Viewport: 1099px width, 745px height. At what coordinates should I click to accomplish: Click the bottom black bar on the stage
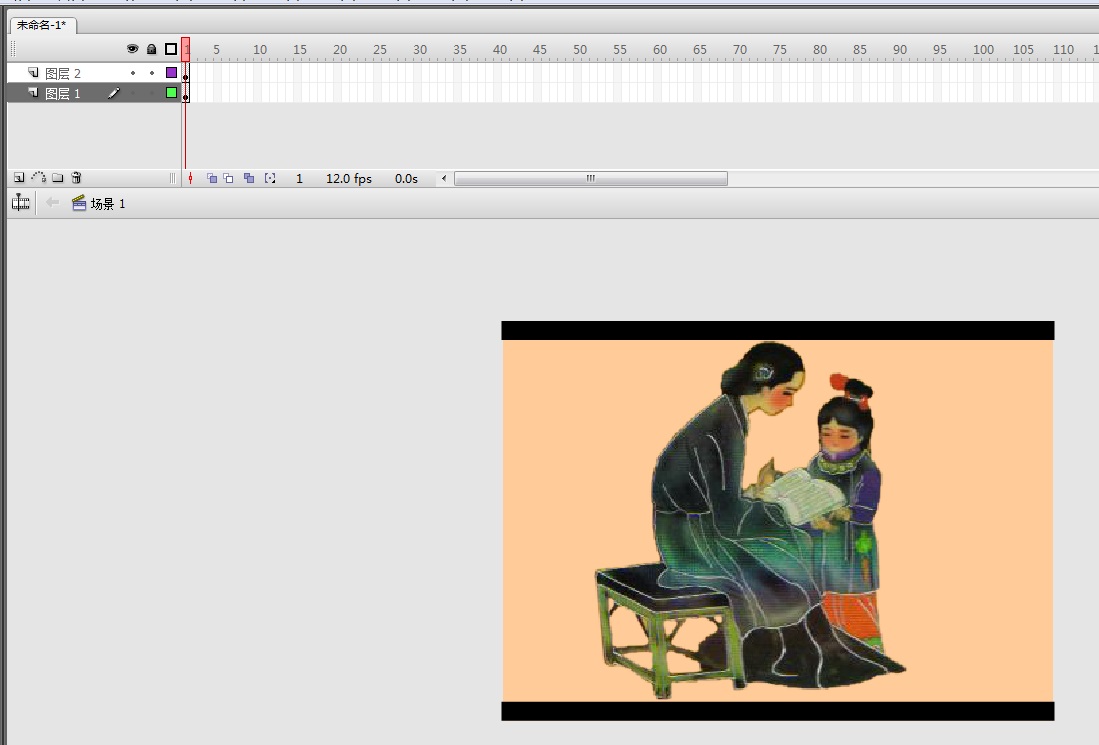pos(778,711)
